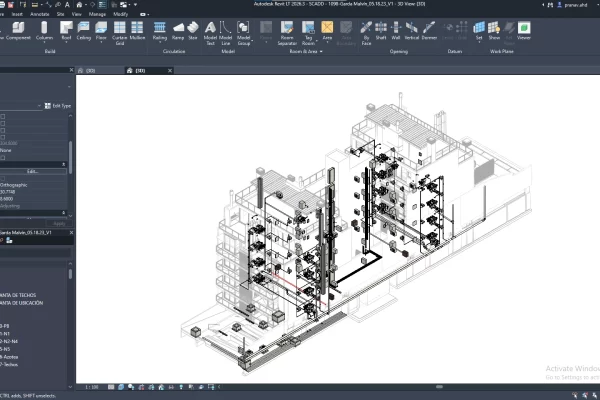The image size is (600, 400).
Task: Select the Shaft opening tool
Action: pos(381,31)
